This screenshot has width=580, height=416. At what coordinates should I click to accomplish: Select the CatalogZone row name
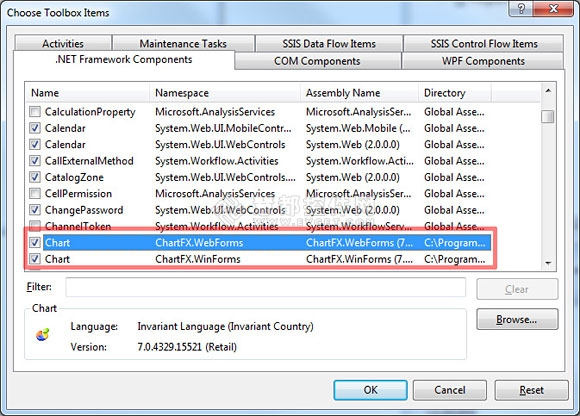74,177
